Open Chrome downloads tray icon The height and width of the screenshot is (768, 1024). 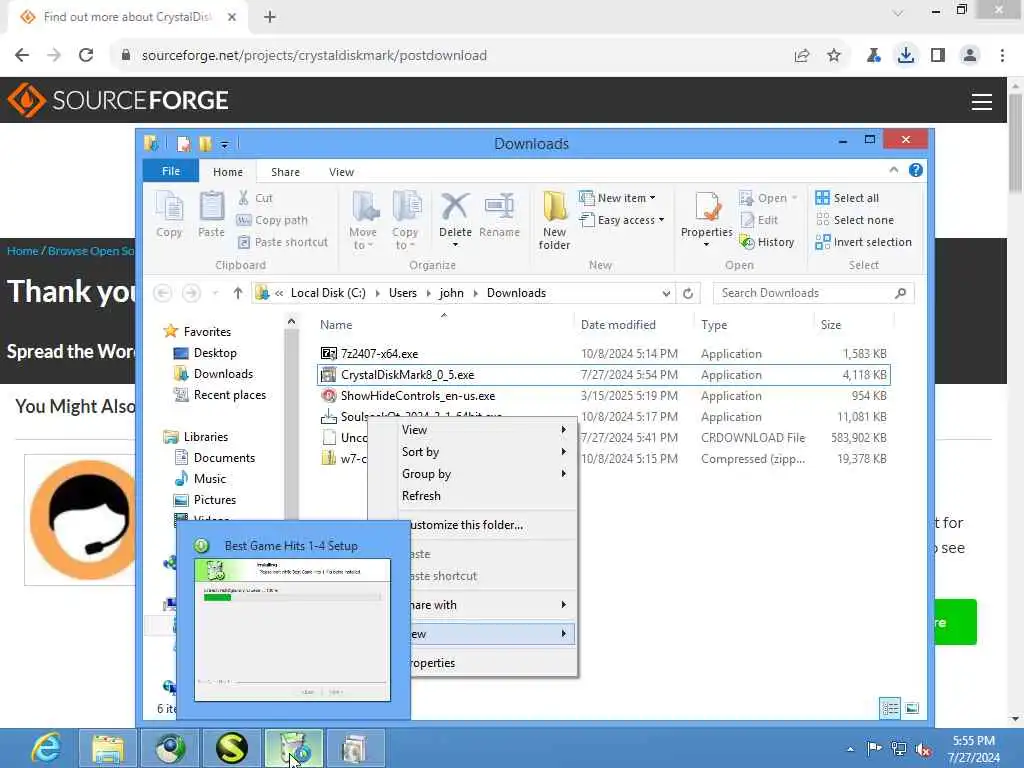coord(905,56)
